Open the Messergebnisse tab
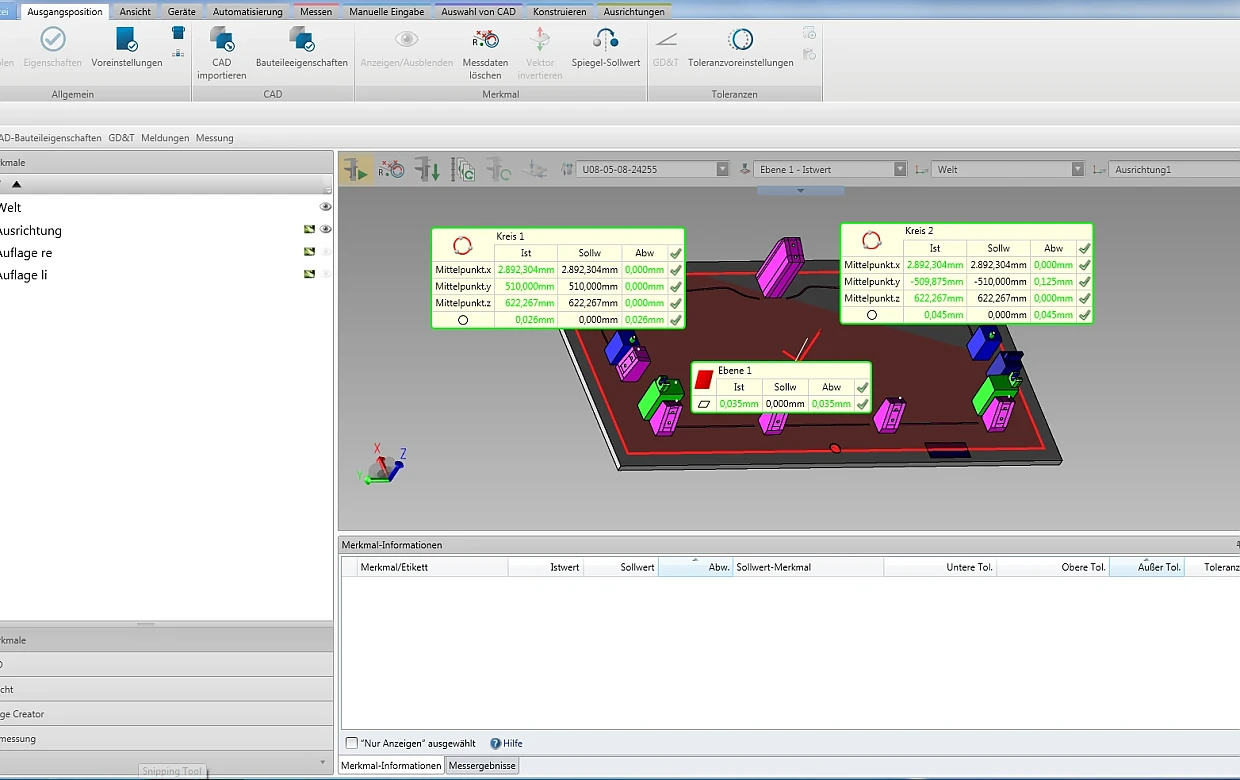The width and height of the screenshot is (1240, 780). click(x=482, y=766)
